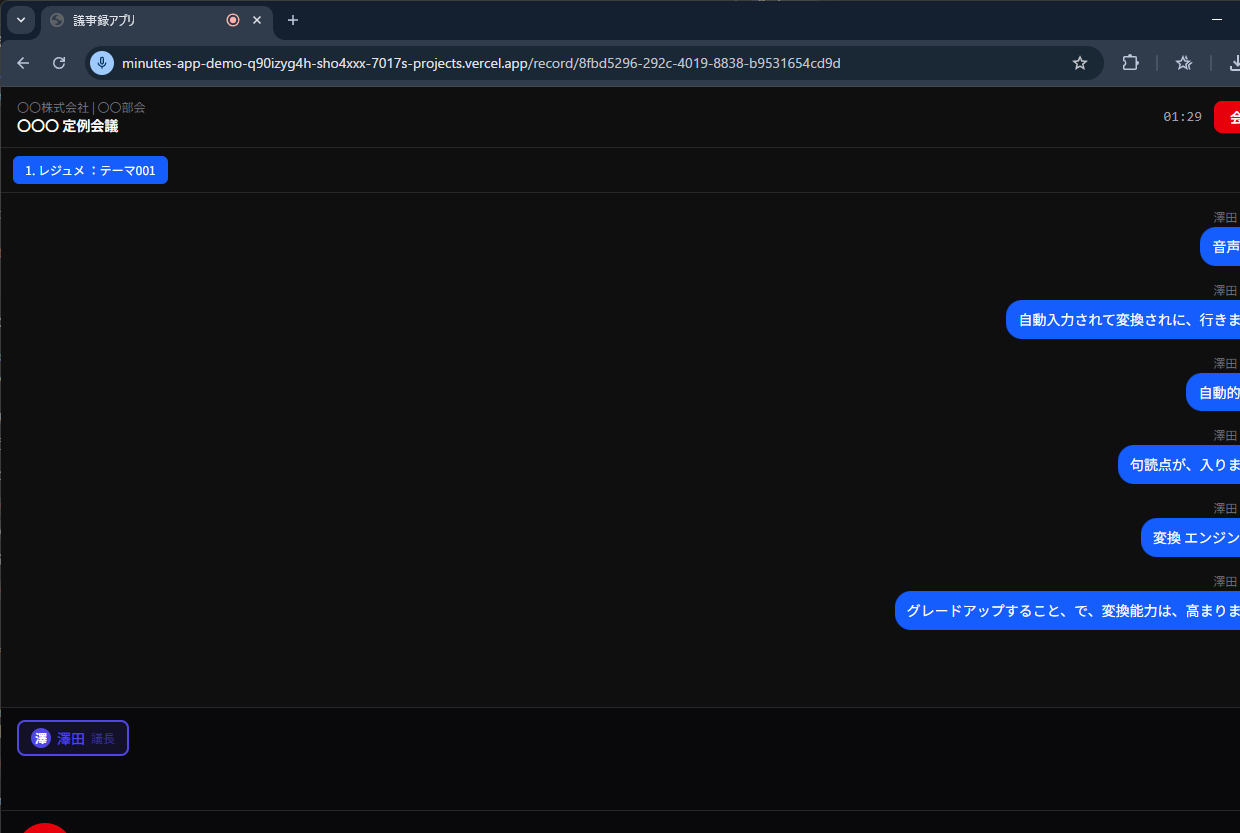Reload the minutes app page
The image size is (1240, 833).
[59, 63]
